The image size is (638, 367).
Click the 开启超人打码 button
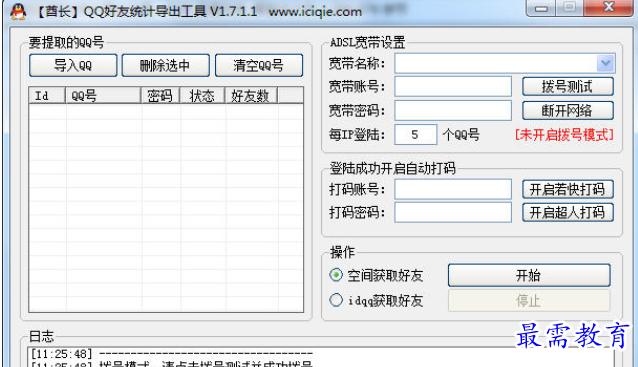tap(568, 212)
